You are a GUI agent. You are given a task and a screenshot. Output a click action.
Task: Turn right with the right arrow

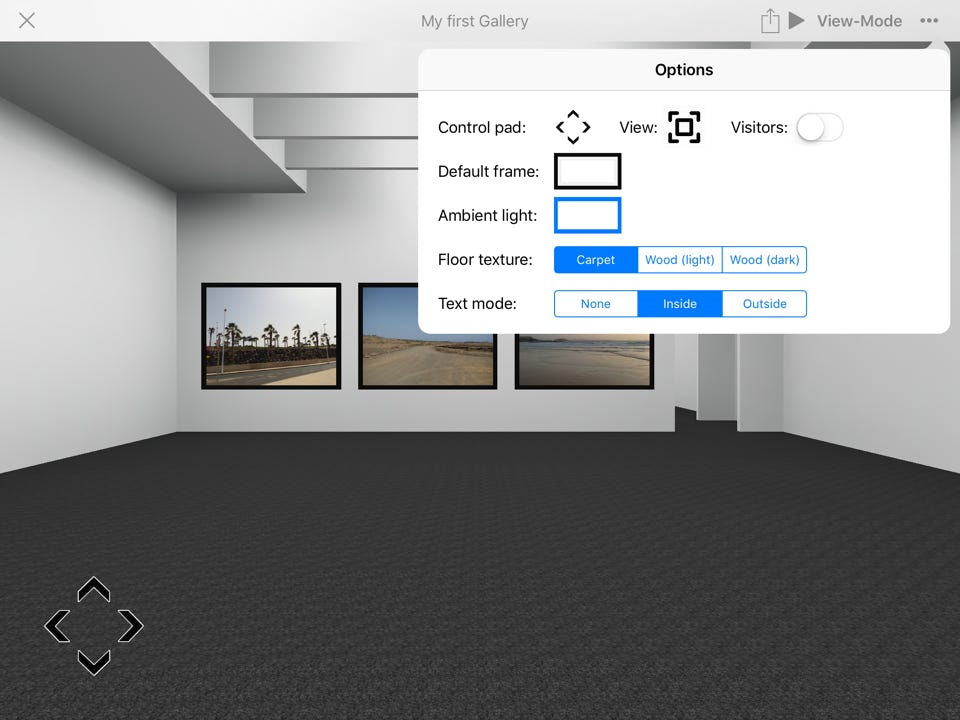tap(130, 626)
